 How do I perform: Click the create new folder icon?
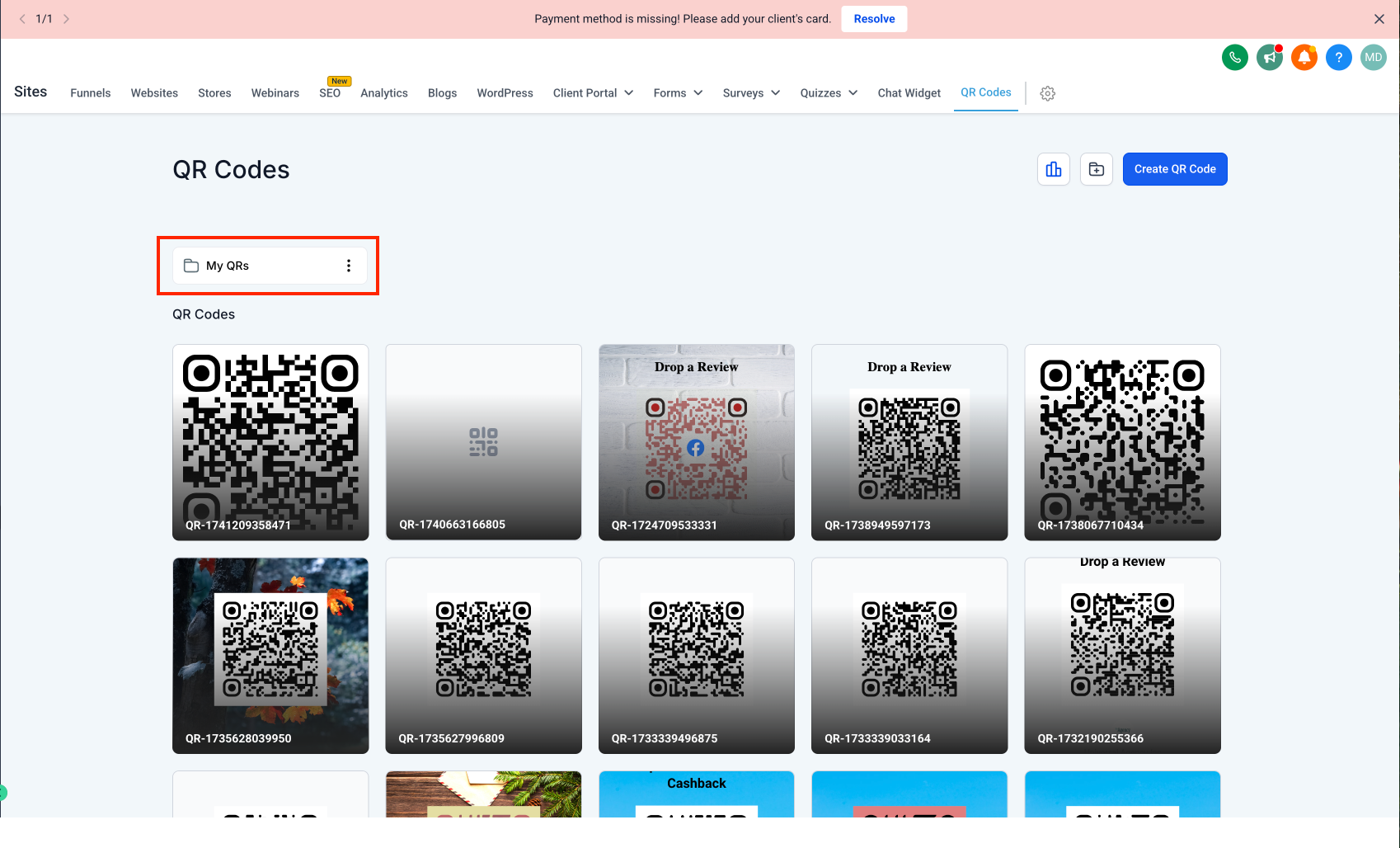click(x=1096, y=169)
